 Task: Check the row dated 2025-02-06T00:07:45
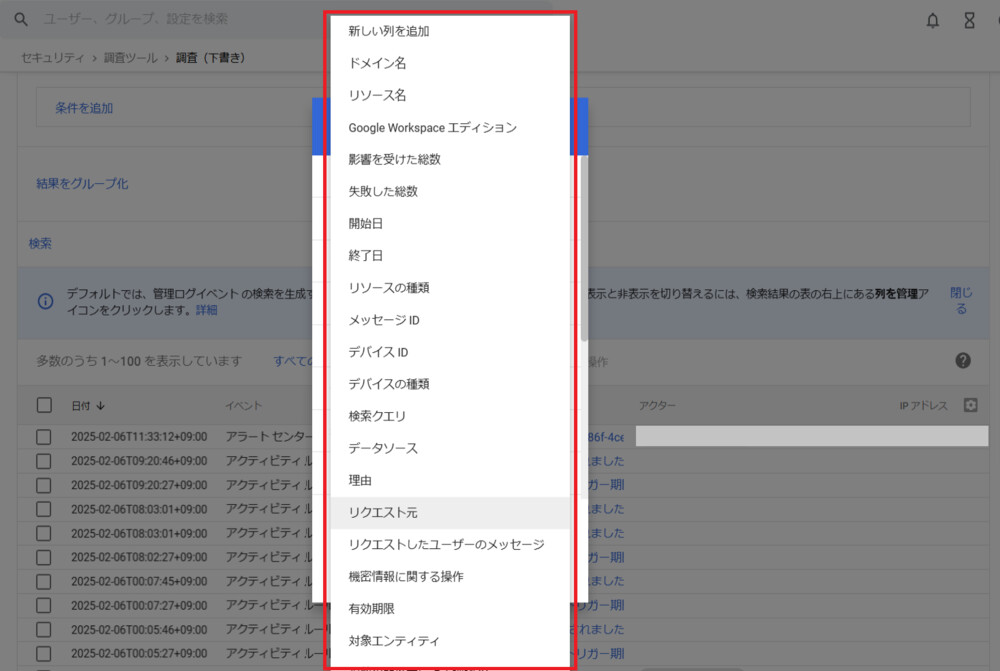[43, 582]
